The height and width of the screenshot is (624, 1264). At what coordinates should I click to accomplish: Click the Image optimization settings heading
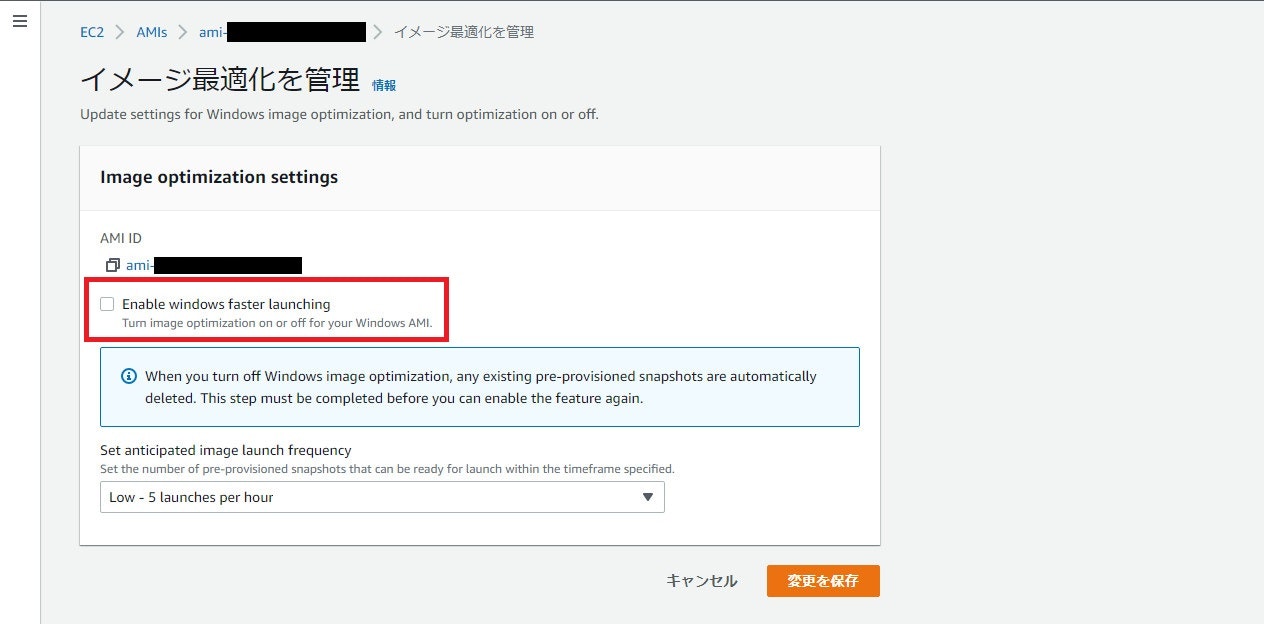click(219, 177)
